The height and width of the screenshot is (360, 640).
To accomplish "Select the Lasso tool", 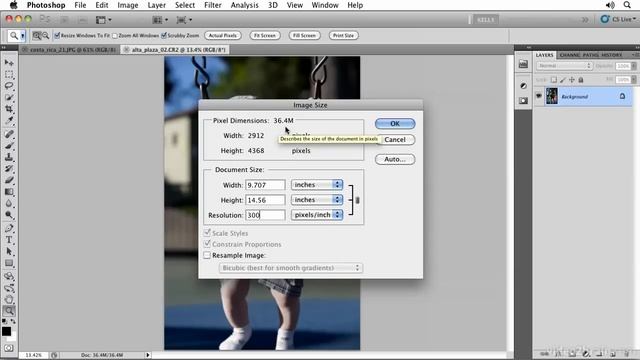I will pyautogui.click(x=9, y=86).
